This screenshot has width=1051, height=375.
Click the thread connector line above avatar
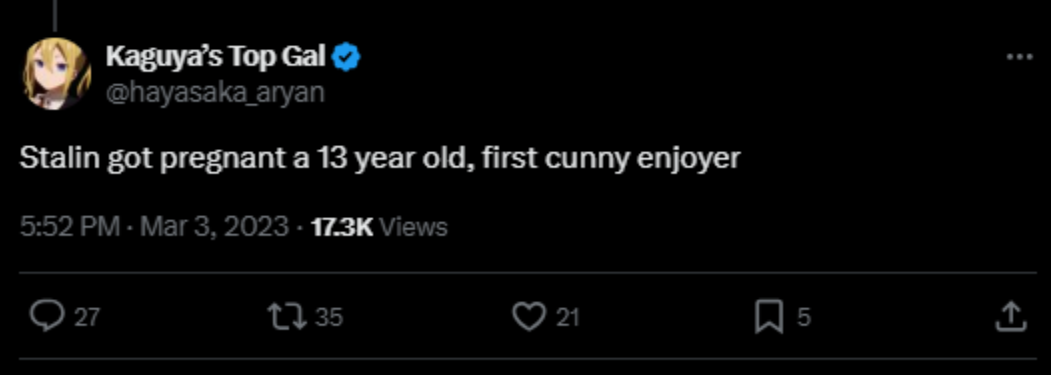56,15
